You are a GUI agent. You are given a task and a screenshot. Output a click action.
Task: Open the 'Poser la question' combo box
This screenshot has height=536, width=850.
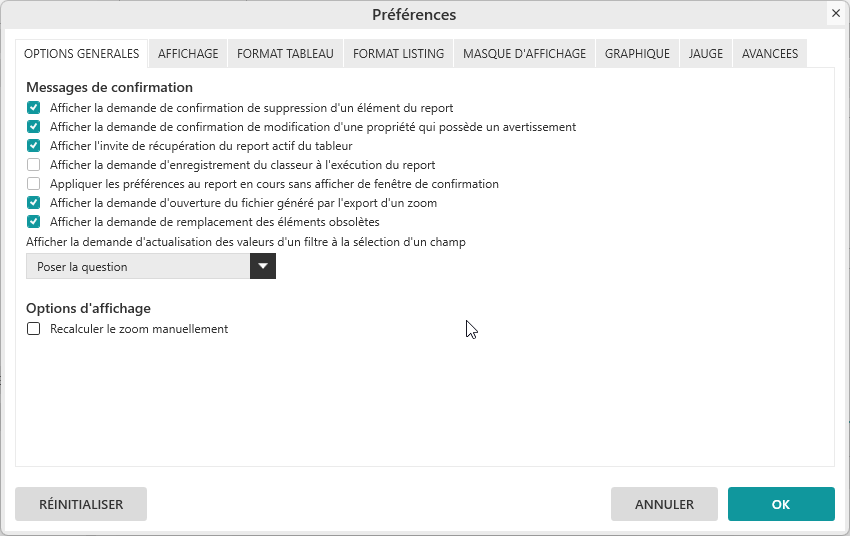(x=138, y=266)
